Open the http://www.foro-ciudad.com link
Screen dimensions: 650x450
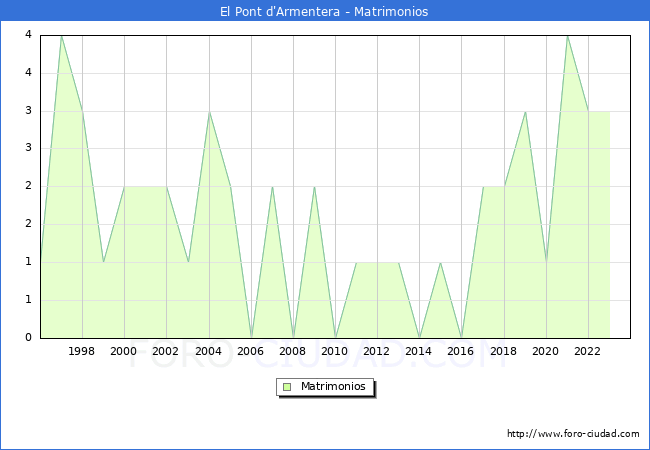(x=573, y=434)
